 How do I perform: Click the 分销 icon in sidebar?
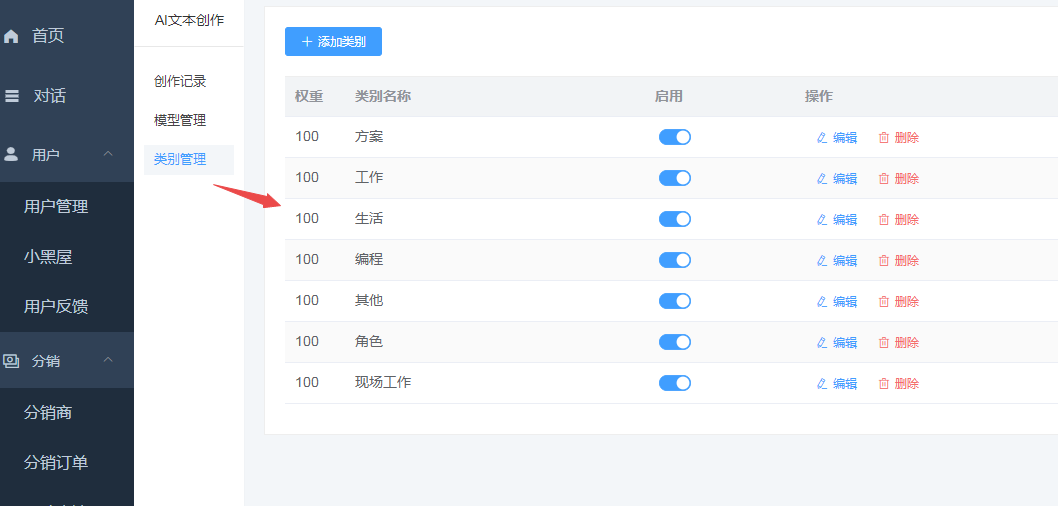(12, 361)
